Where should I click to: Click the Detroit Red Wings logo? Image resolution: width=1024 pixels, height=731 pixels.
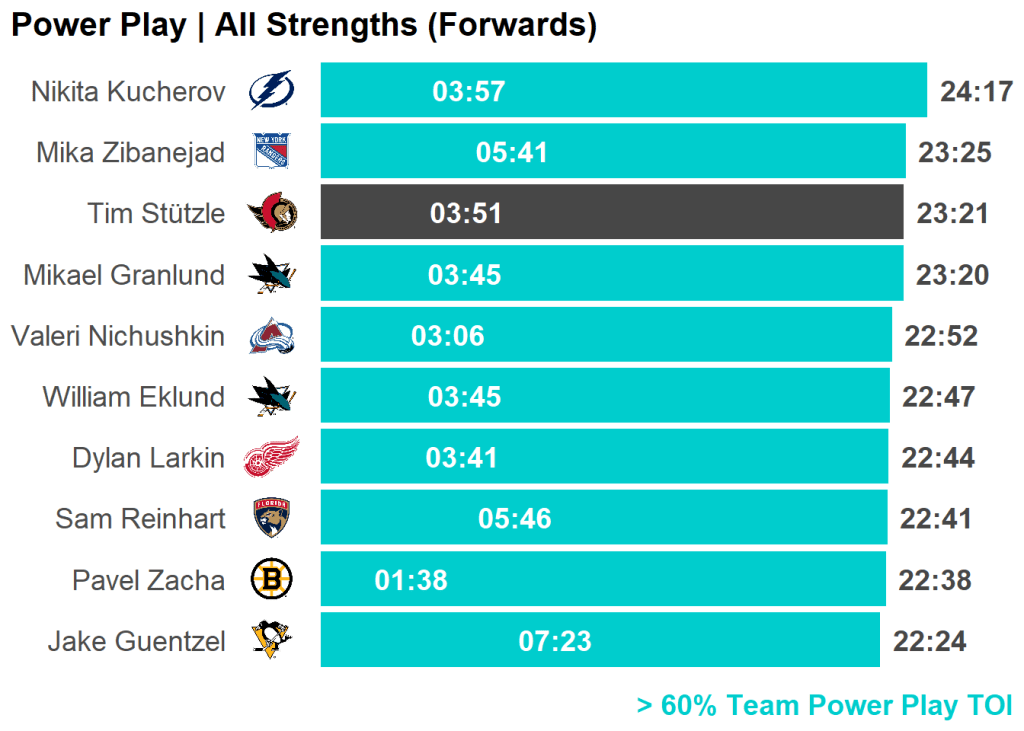(271, 458)
